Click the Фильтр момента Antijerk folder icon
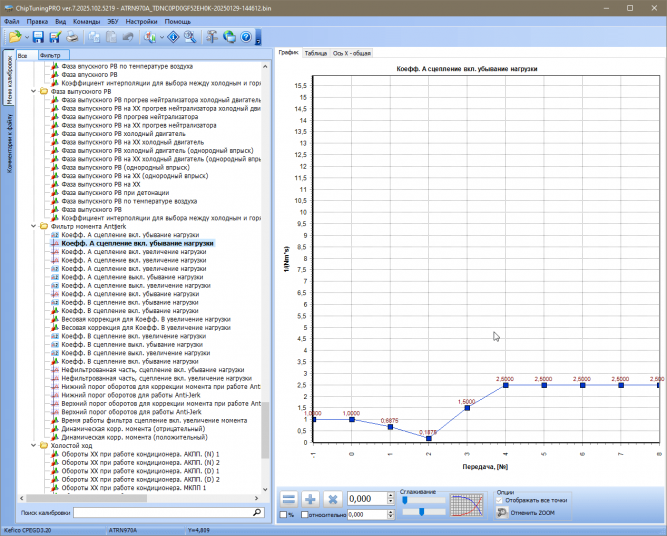 (x=43, y=226)
